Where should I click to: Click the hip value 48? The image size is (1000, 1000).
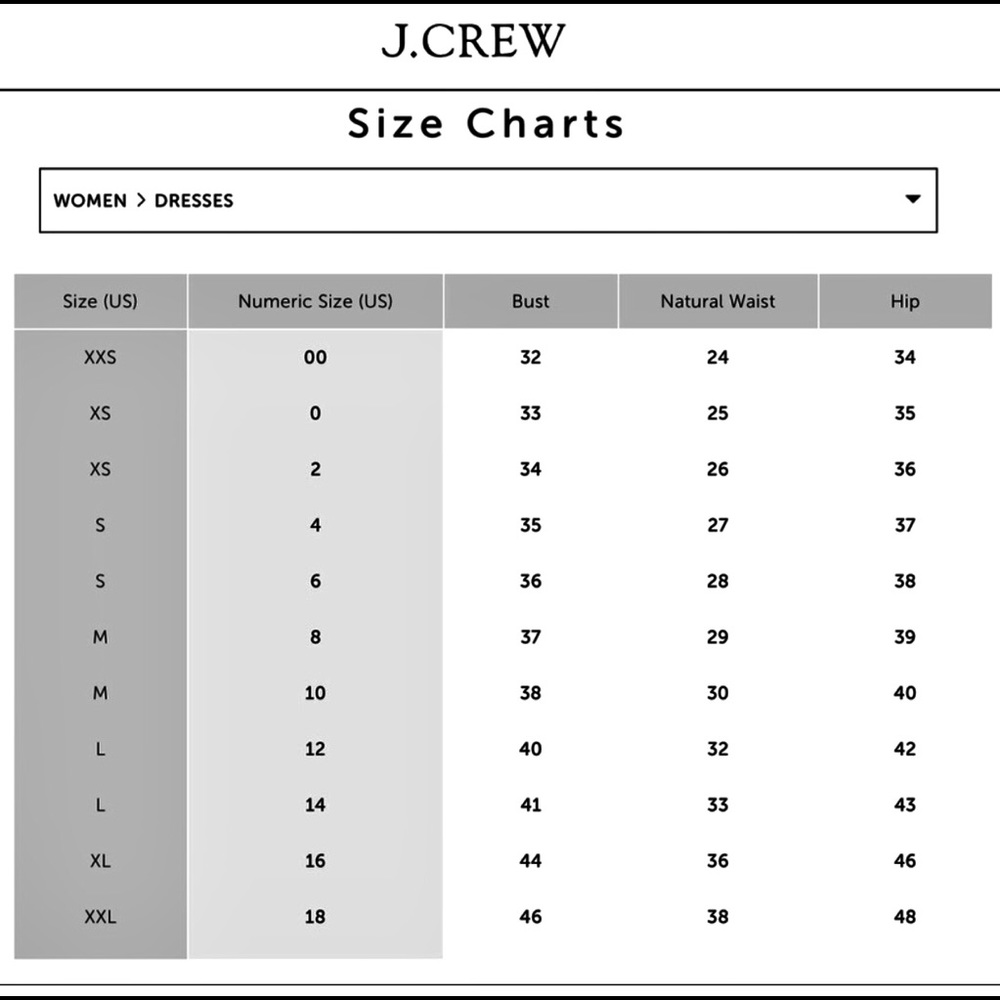pos(905,917)
